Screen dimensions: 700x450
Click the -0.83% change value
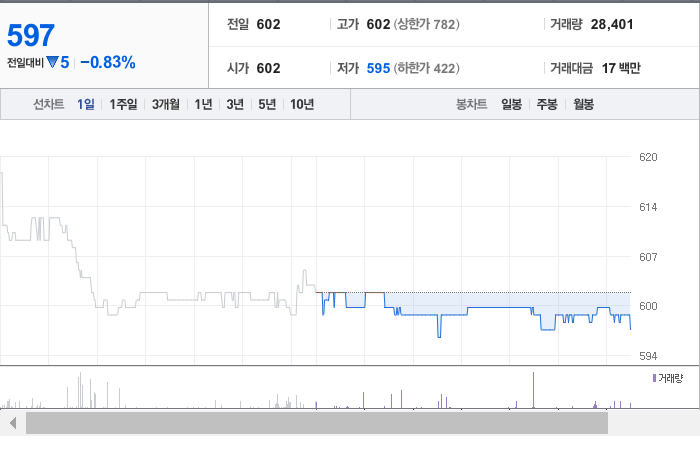pos(108,62)
